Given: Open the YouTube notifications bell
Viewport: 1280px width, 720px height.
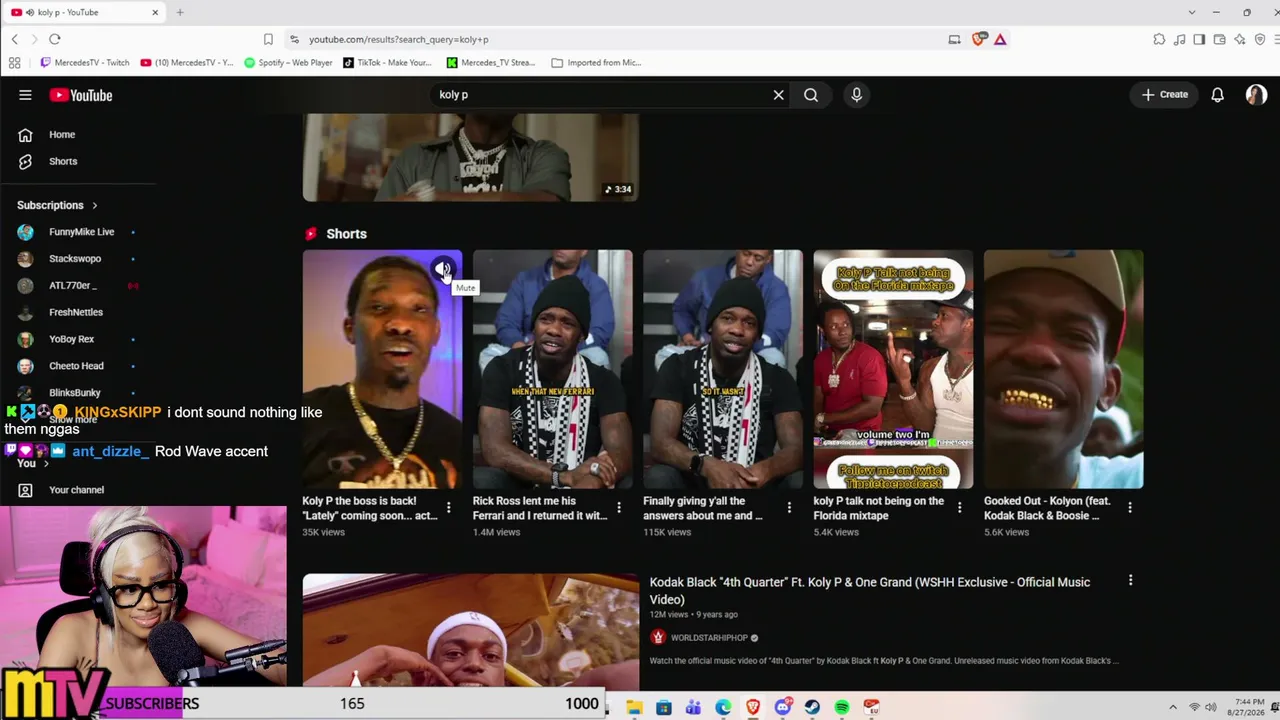Looking at the screenshot, I should tap(1217, 95).
